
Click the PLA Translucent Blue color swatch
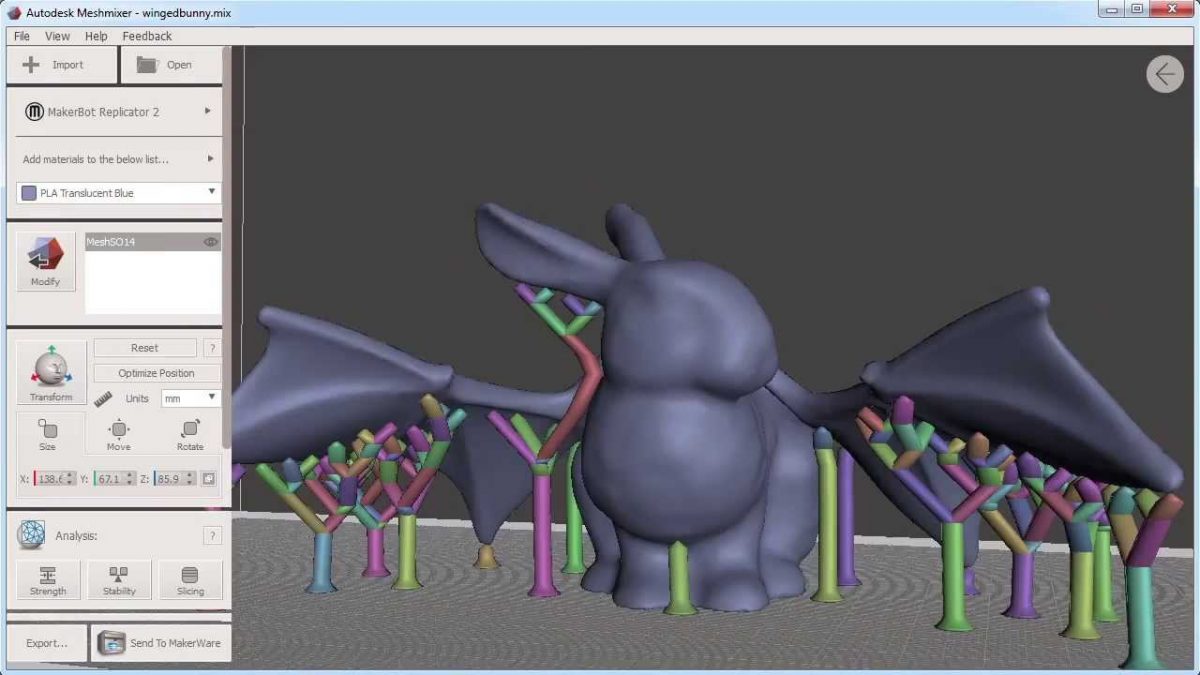point(29,191)
